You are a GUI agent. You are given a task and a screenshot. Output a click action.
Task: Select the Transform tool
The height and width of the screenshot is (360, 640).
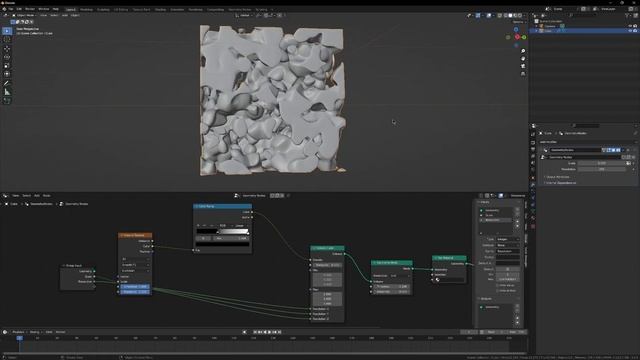coord(7,74)
